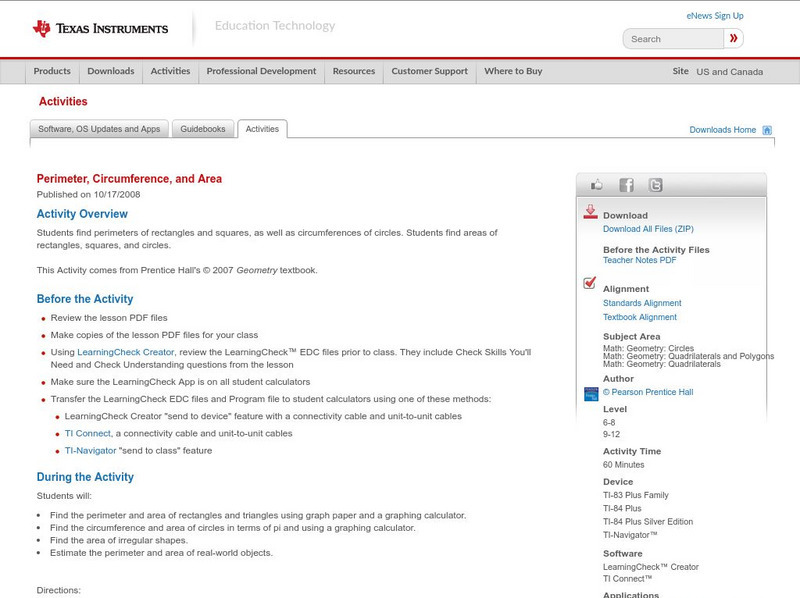Image resolution: width=800 pixels, height=598 pixels.
Task: Click Download All Files (ZIP) link
Action: tap(648, 229)
